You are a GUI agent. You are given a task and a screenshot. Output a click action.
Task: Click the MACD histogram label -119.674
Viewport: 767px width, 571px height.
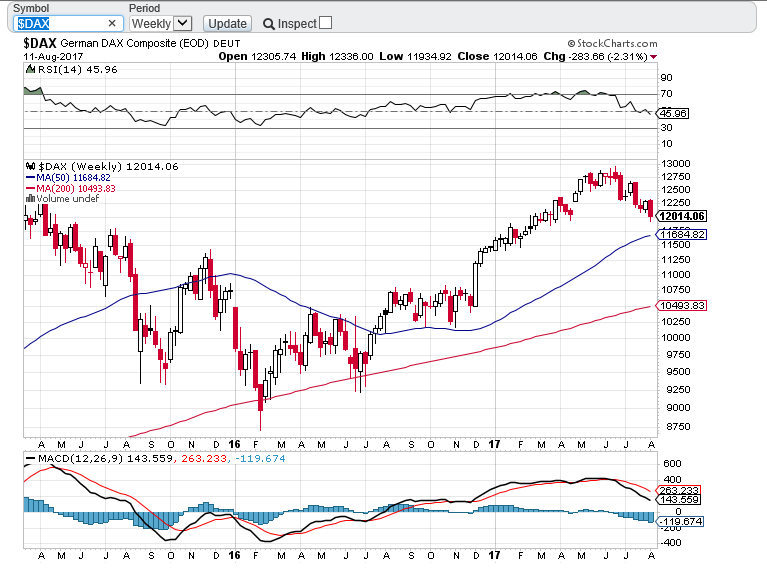click(680, 522)
